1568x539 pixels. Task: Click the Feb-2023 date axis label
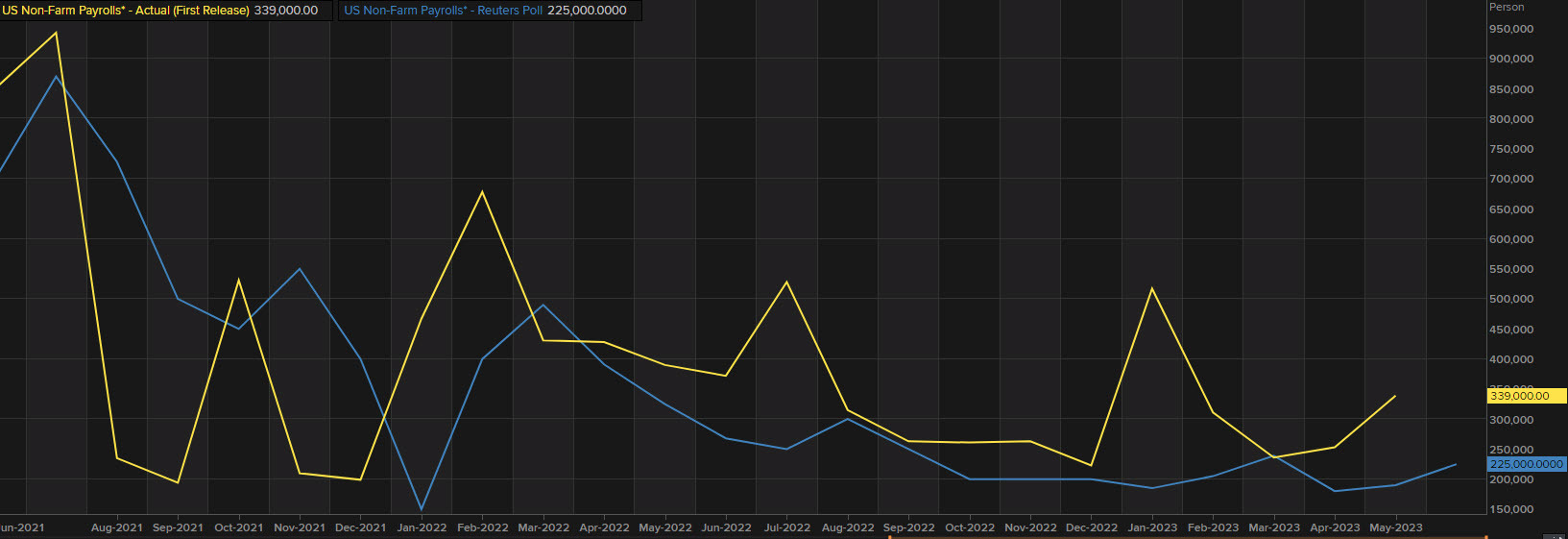(x=1213, y=527)
